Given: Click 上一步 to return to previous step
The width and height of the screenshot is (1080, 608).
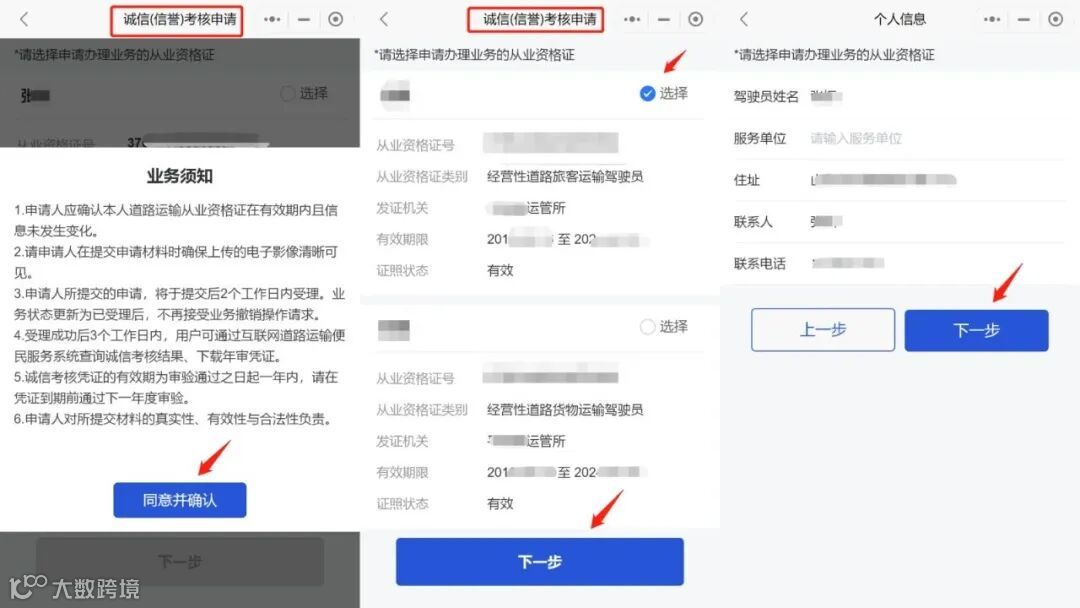Looking at the screenshot, I should 823,330.
